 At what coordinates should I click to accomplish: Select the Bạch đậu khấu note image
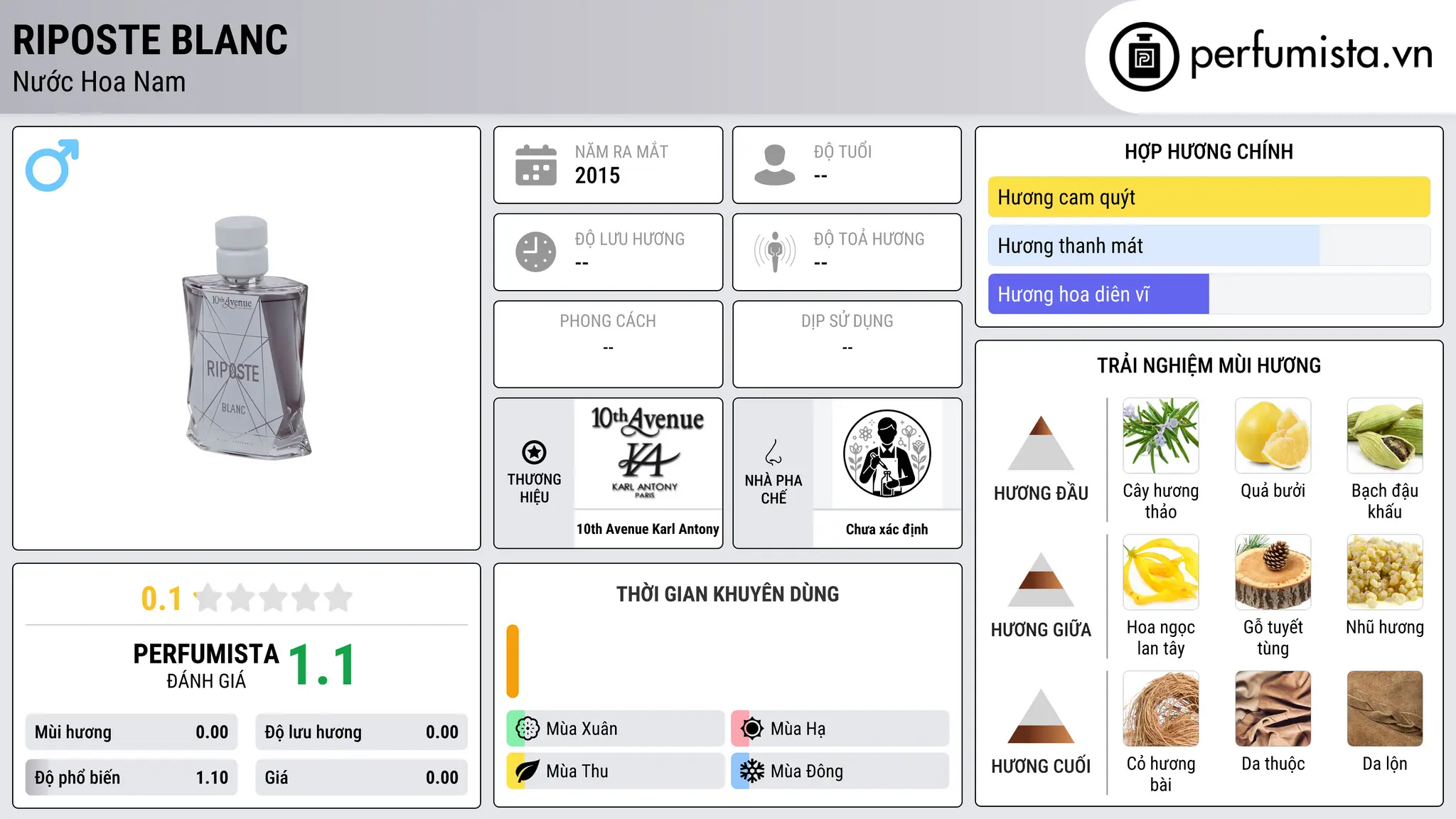[1385, 436]
